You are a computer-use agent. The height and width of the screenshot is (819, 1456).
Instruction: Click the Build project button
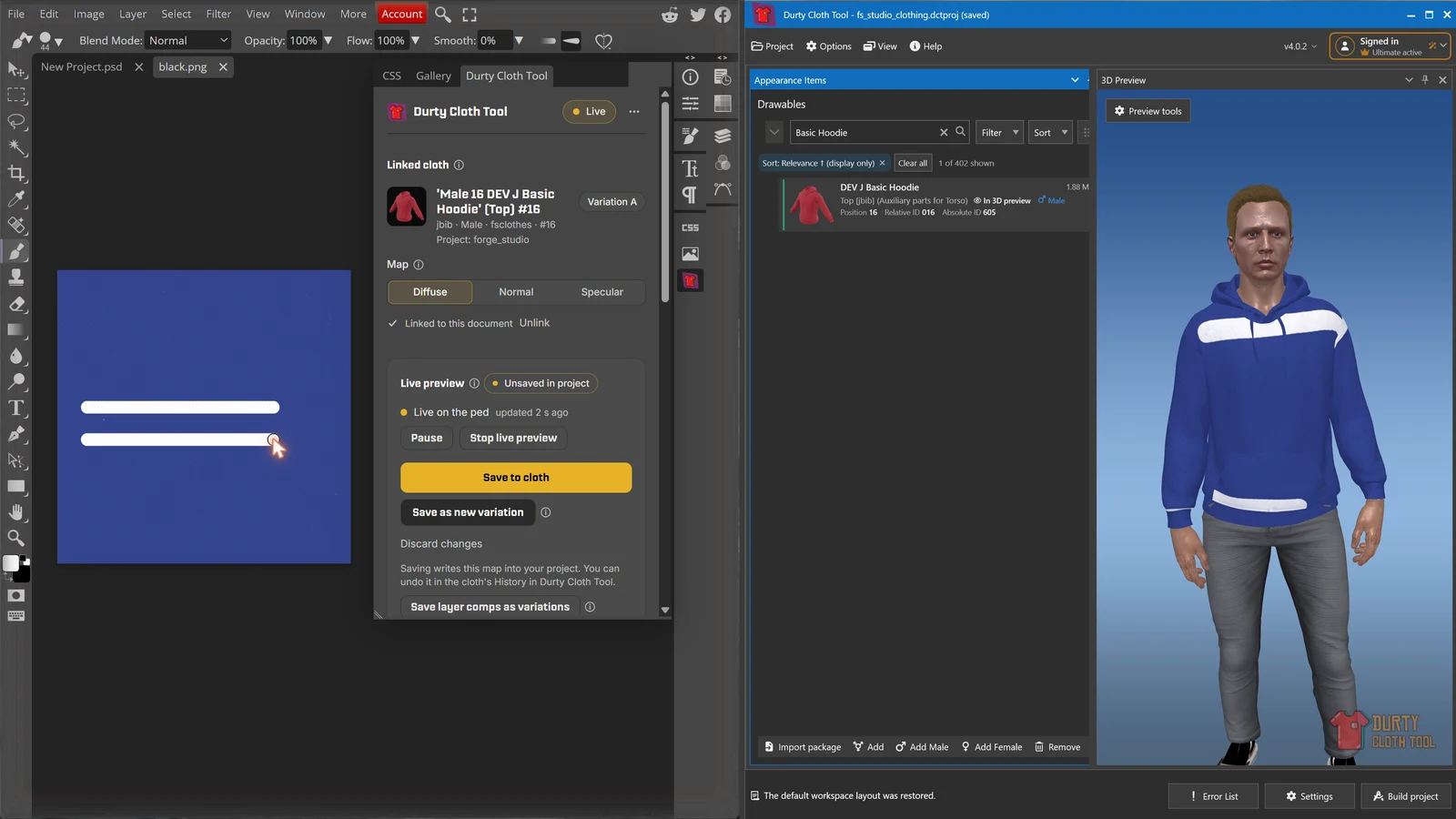click(1406, 796)
